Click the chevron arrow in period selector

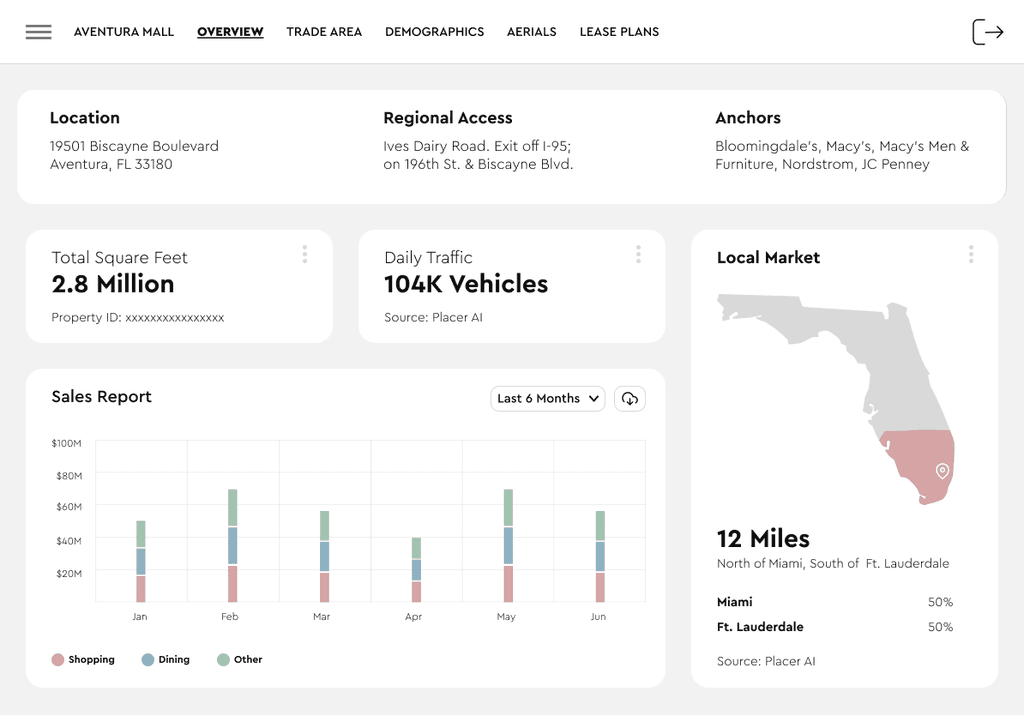[x=594, y=398]
